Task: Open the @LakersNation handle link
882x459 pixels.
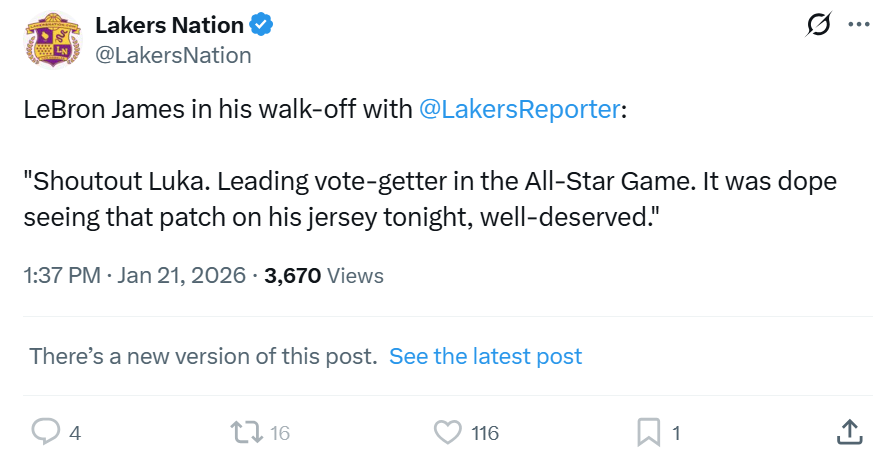Action: [x=172, y=55]
